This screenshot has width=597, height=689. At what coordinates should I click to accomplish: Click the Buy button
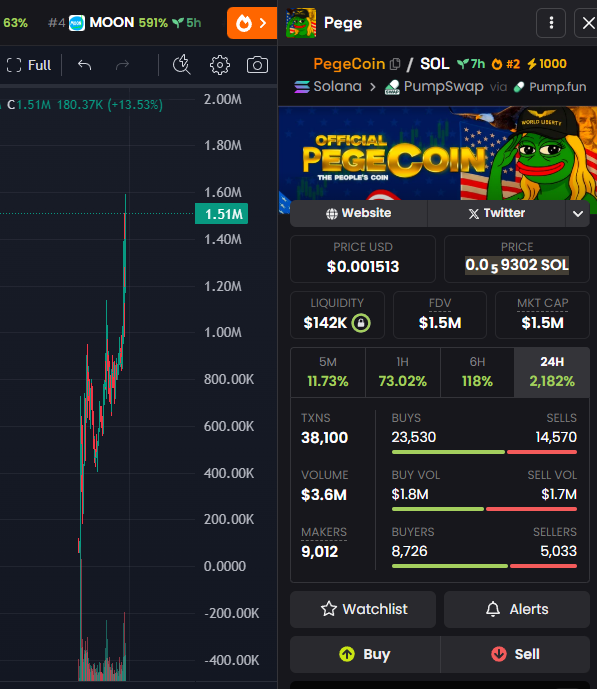365,654
